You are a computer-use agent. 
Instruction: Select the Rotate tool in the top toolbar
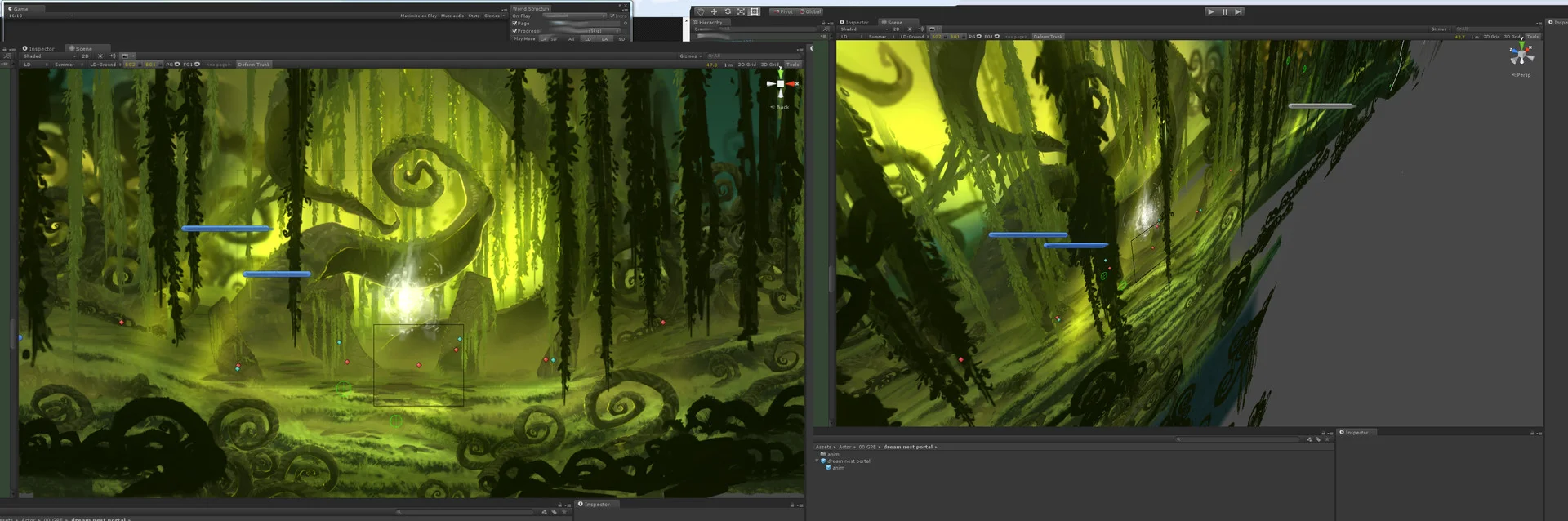coord(728,11)
